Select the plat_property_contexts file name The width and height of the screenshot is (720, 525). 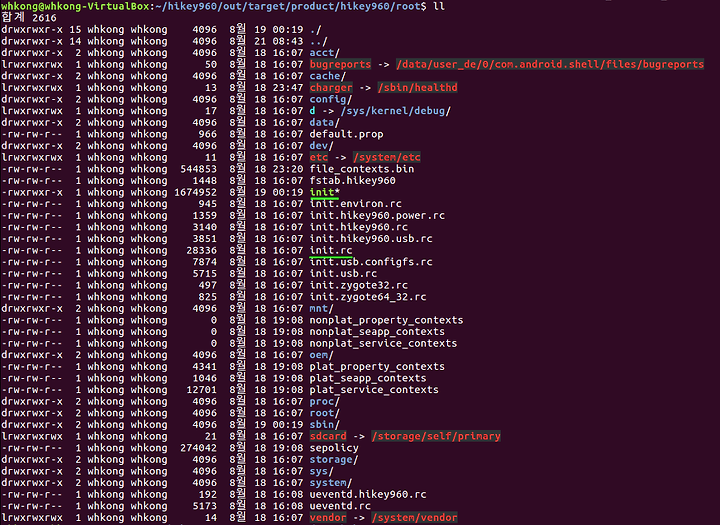pyautogui.click(x=377, y=367)
